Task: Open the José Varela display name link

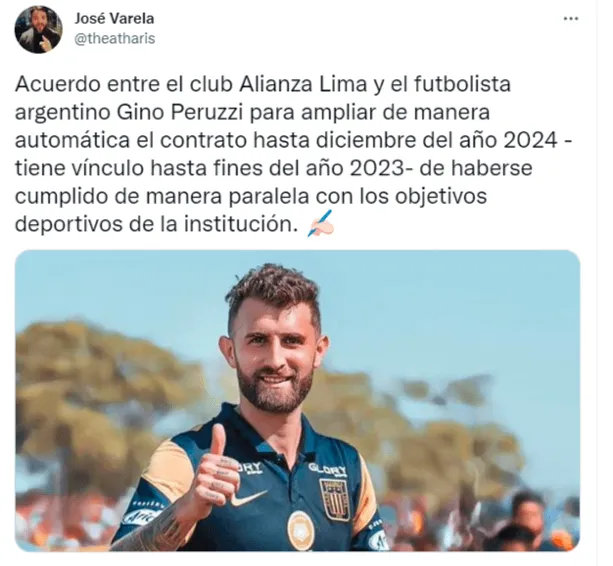Action: click(x=114, y=18)
